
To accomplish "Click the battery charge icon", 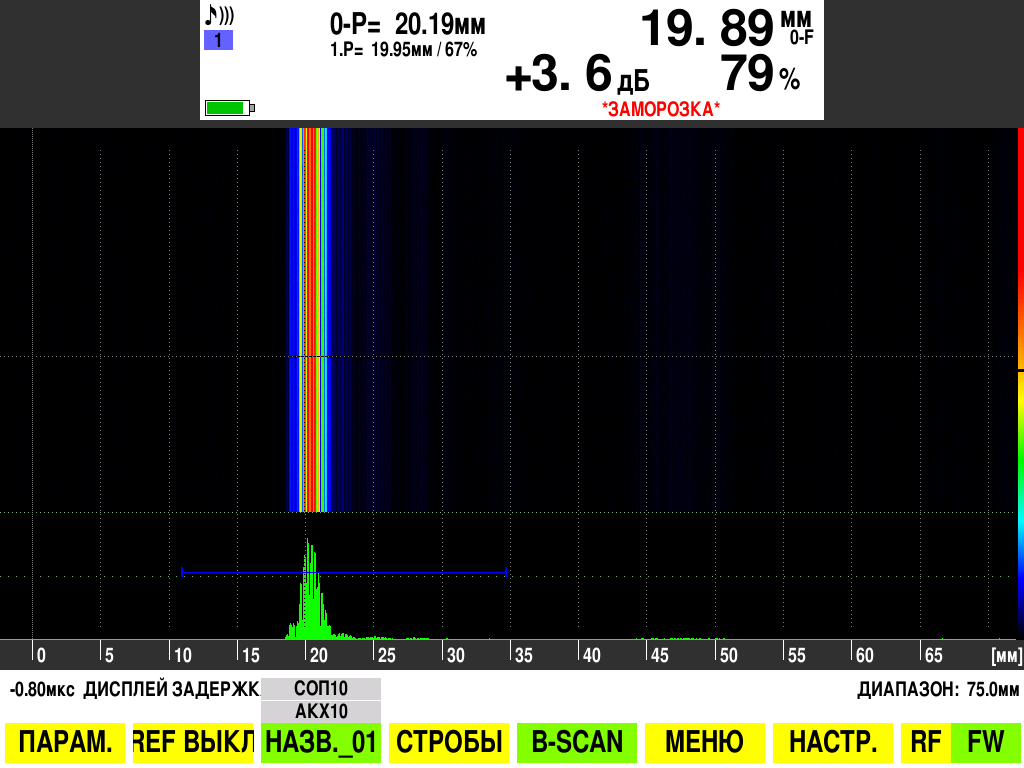I will point(228,105).
